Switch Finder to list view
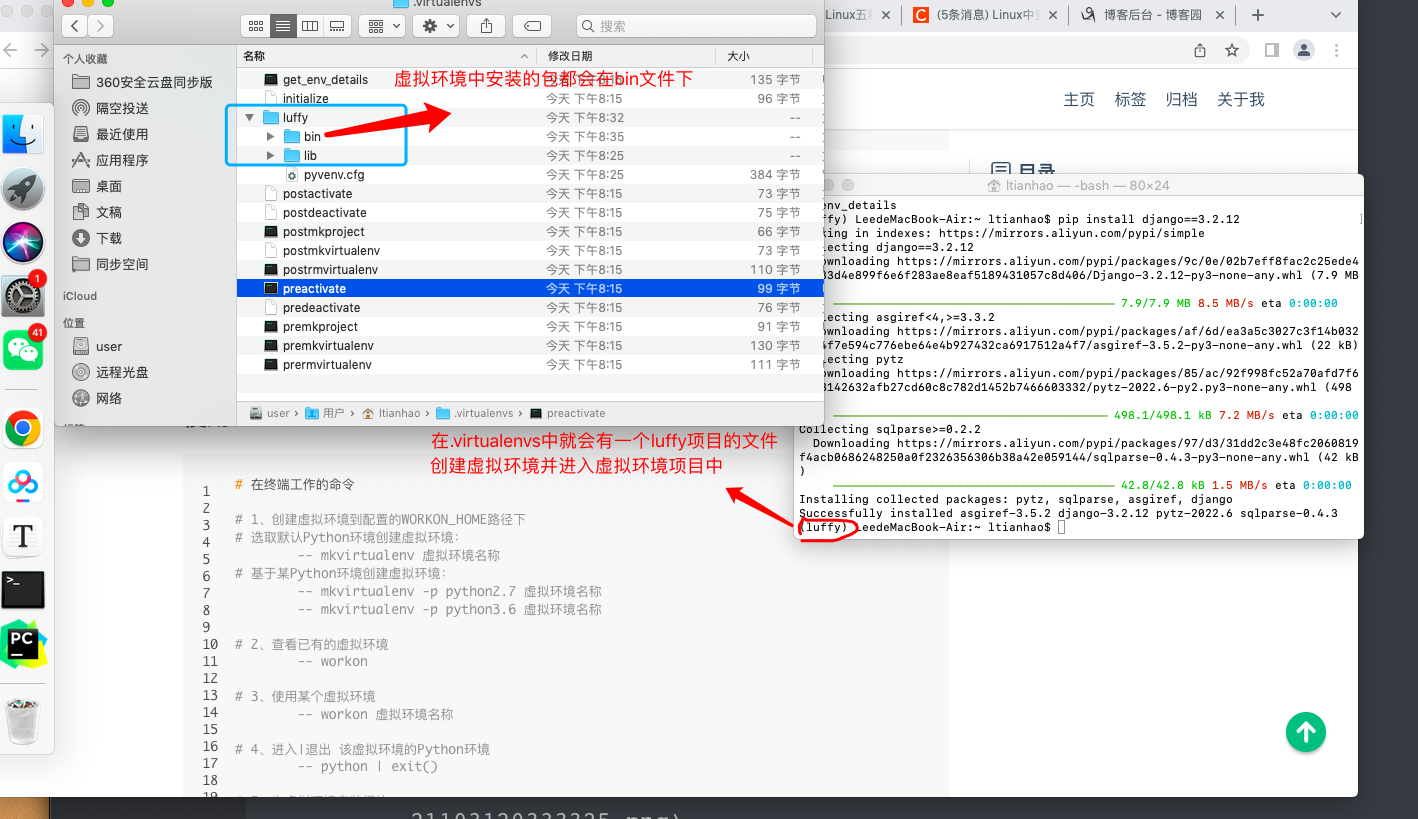This screenshot has width=1418, height=819. point(282,26)
